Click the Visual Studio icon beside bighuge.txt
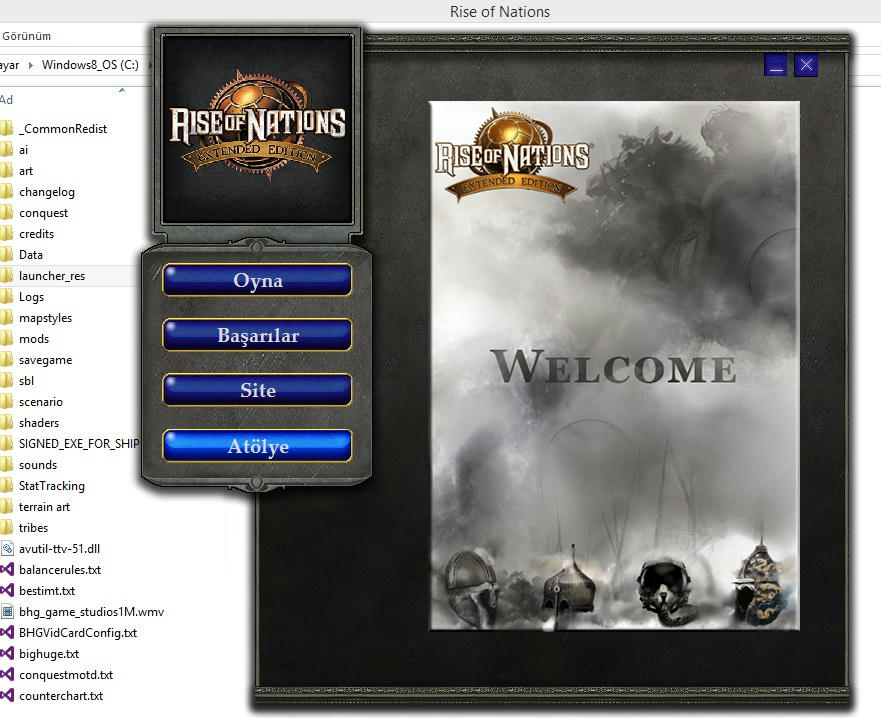 (7, 653)
